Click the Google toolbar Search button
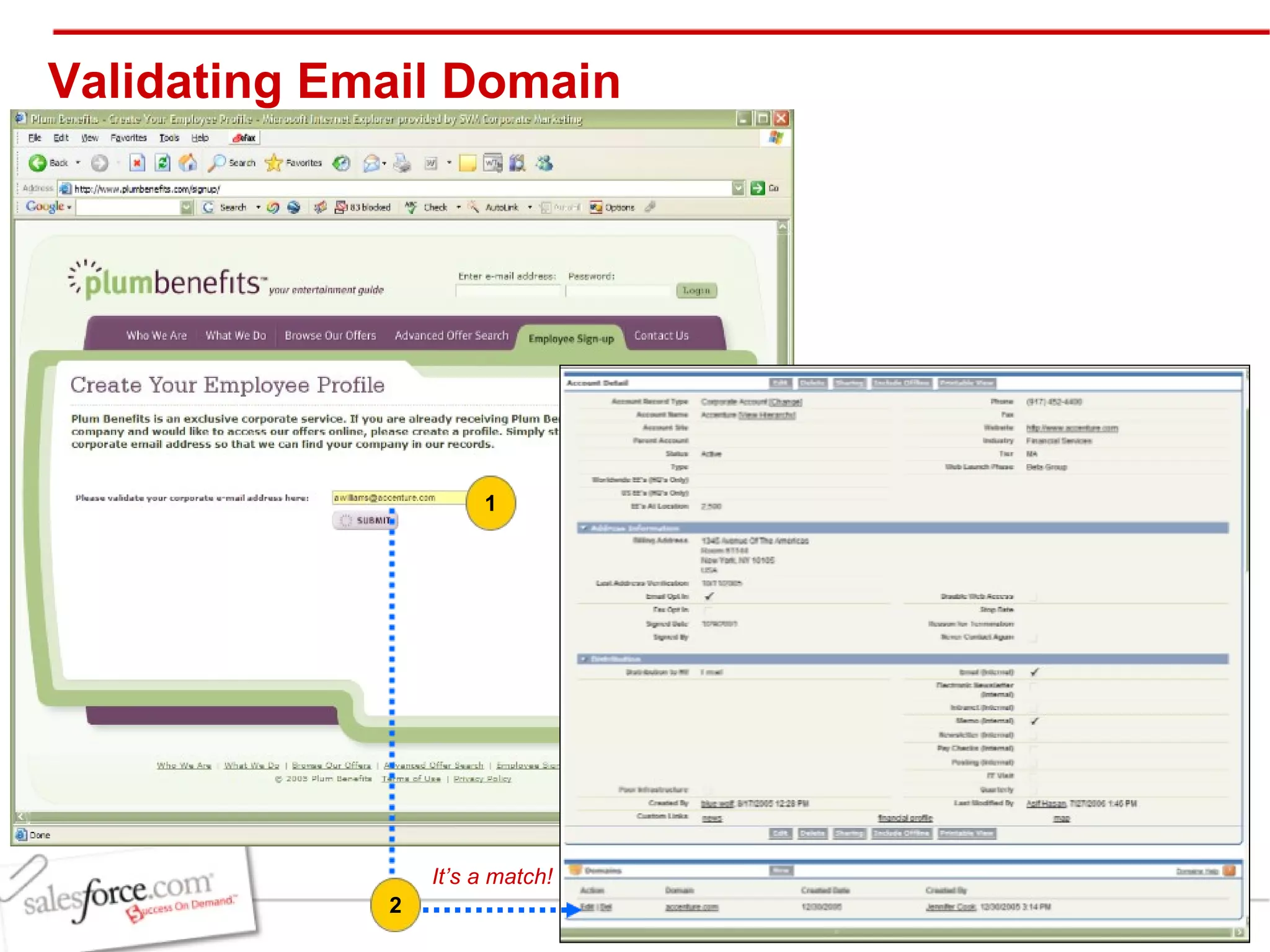This screenshot has height=952, width=1270. [226, 208]
